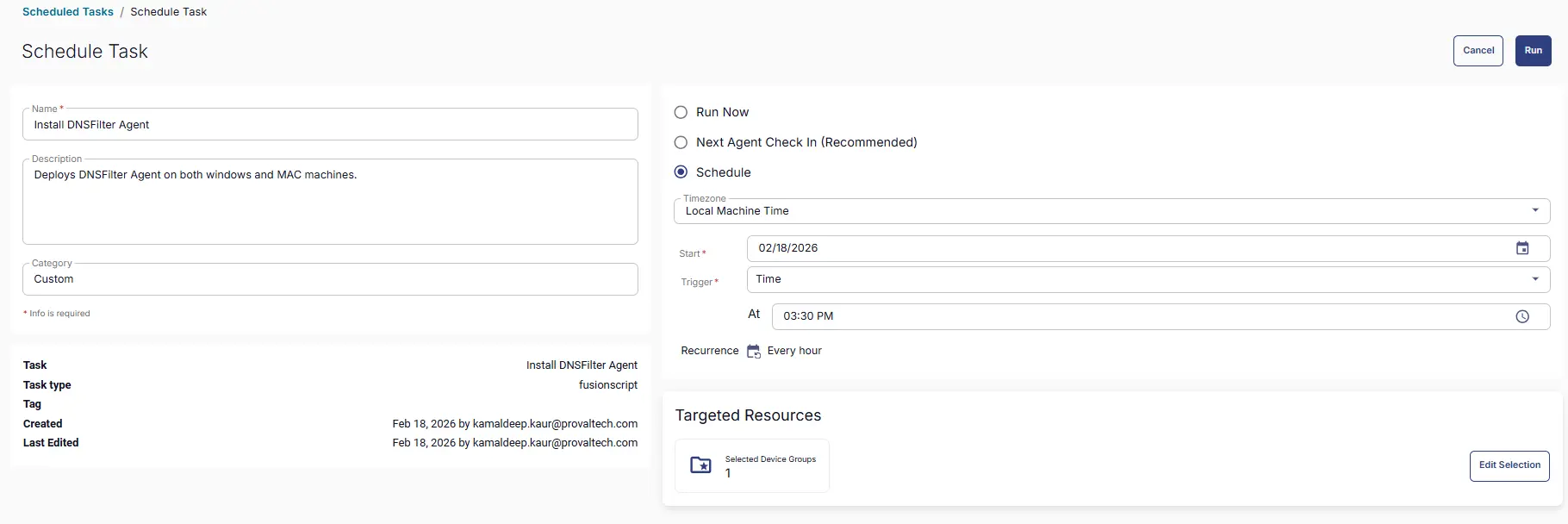1568x524 pixels.
Task: Select the Run Now radio option
Action: 681,112
